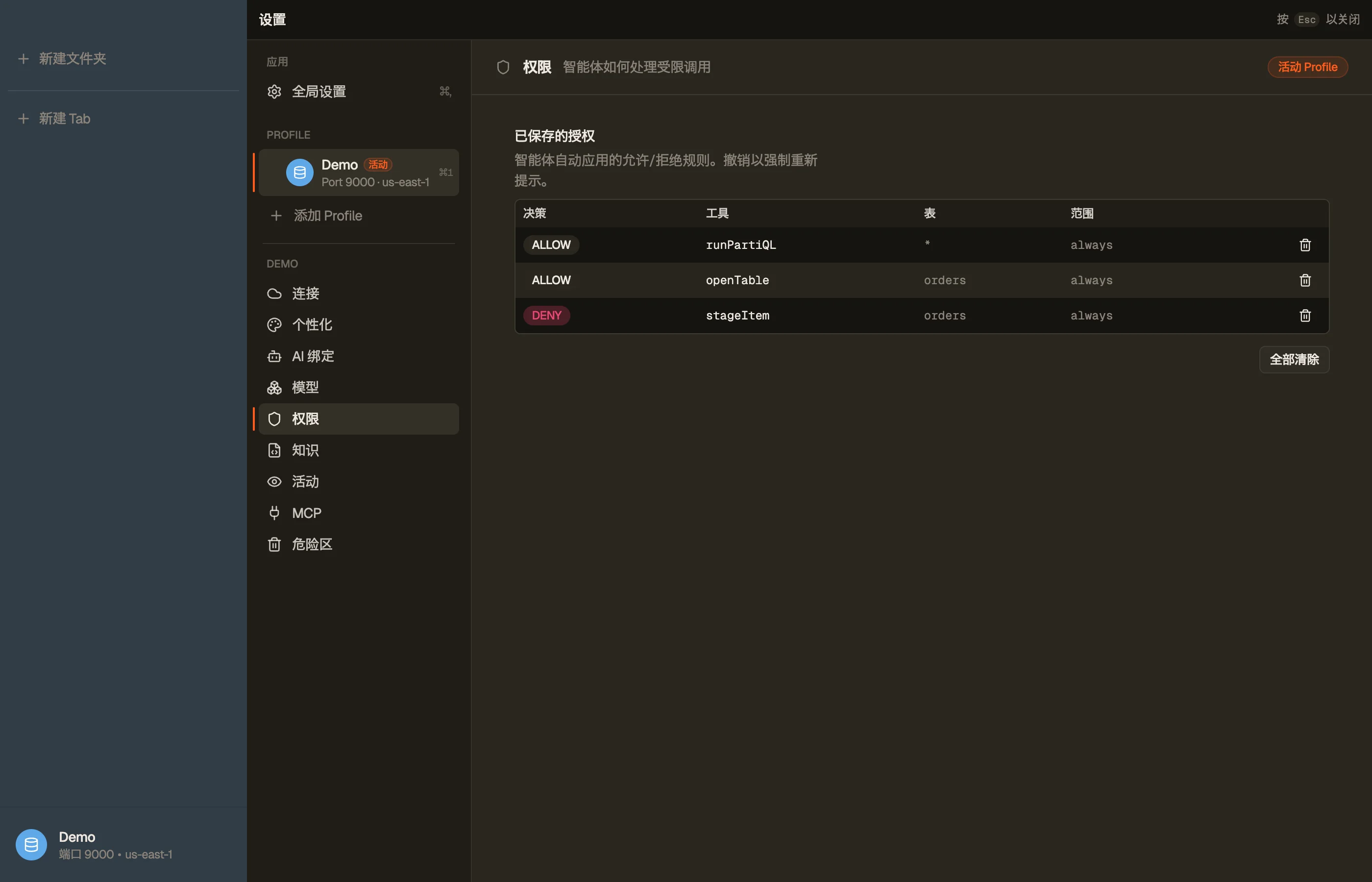This screenshot has width=1372, height=882.
Task: Click the cubes icon for 模型
Action: tap(274, 388)
